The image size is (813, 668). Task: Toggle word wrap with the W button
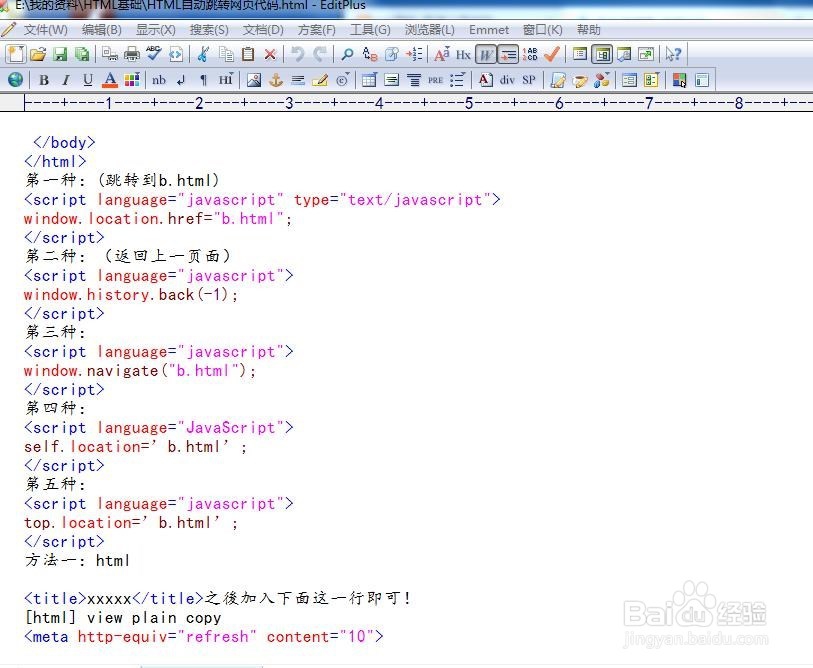click(x=486, y=54)
